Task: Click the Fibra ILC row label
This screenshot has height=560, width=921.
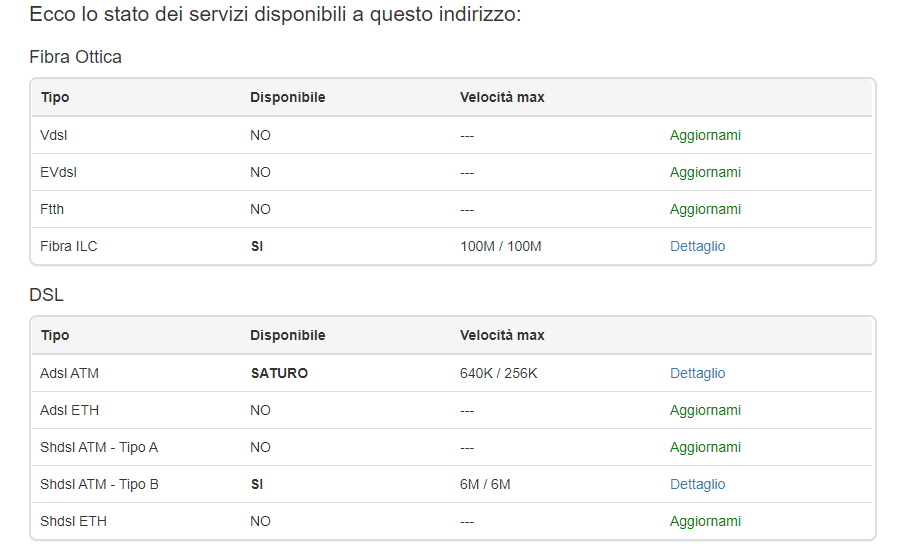Action: [x=69, y=246]
